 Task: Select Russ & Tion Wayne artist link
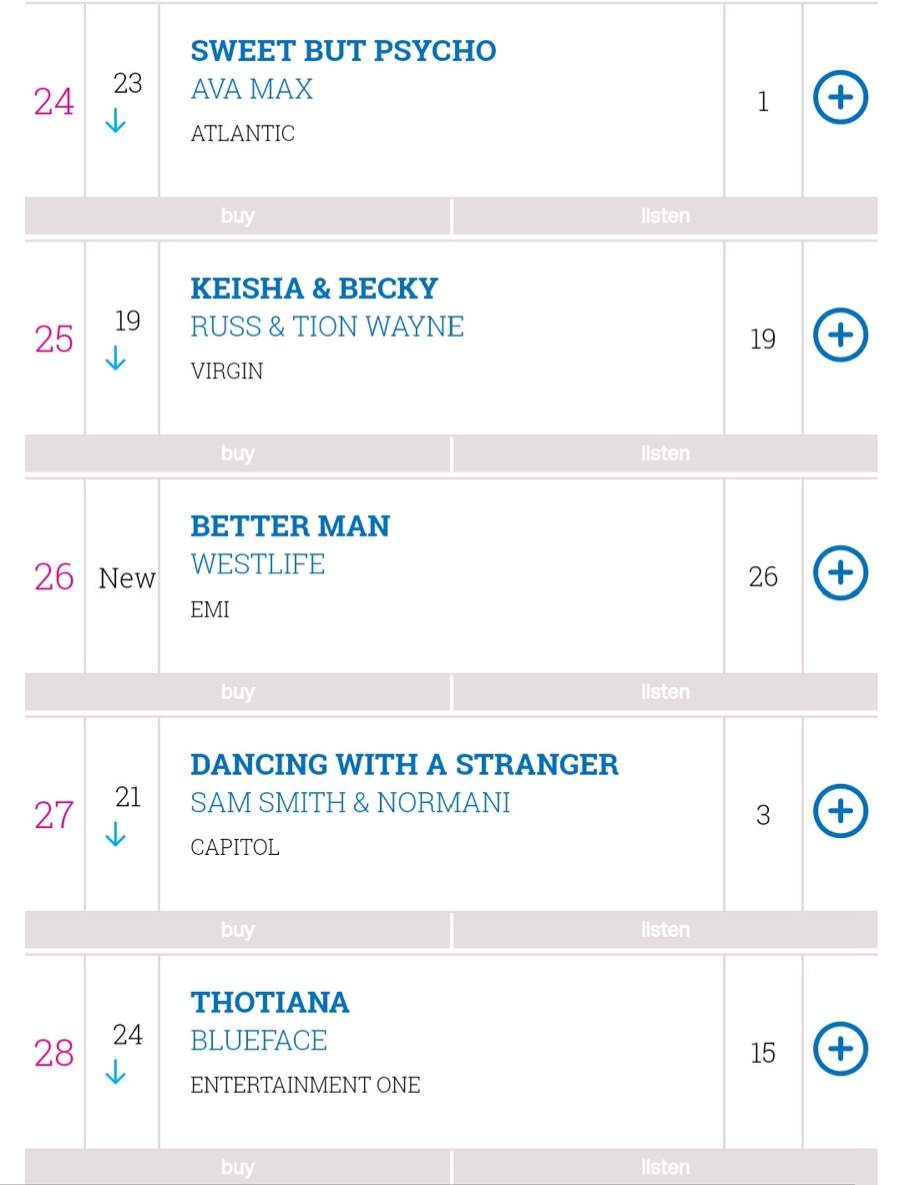[327, 327]
